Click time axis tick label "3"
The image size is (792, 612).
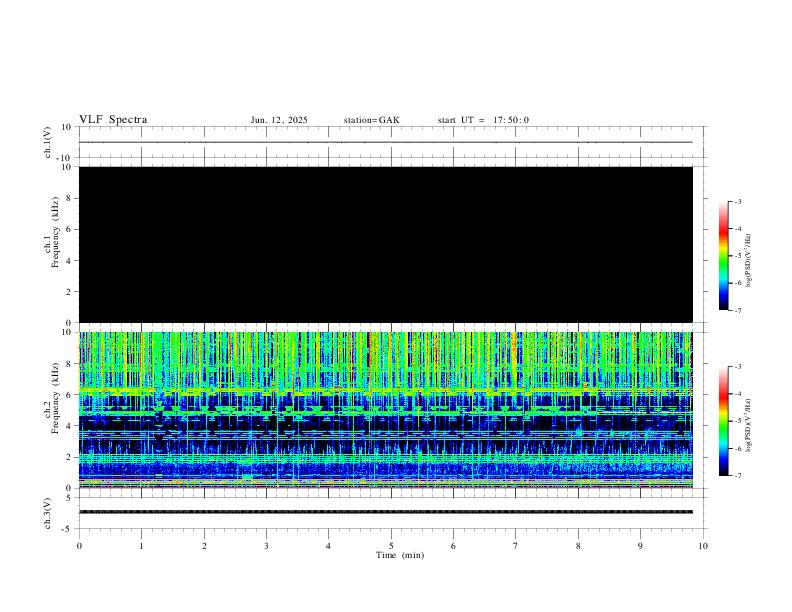(x=266, y=546)
